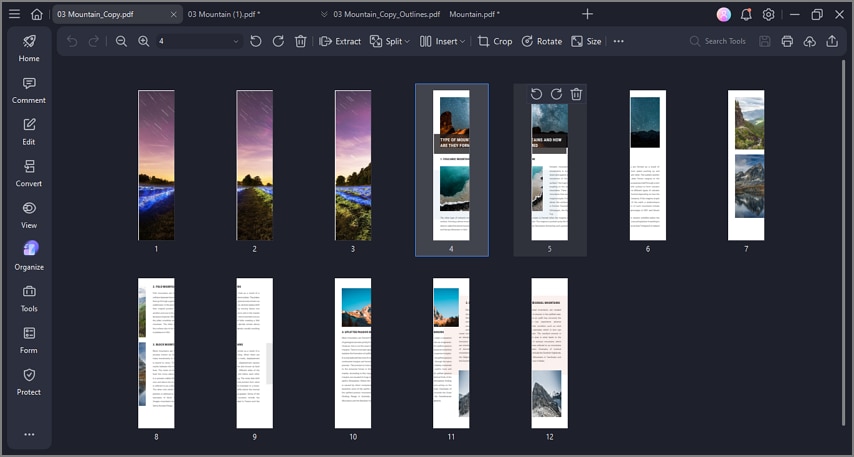Open the notifications bell
This screenshot has height=457, width=854.
coord(746,15)
